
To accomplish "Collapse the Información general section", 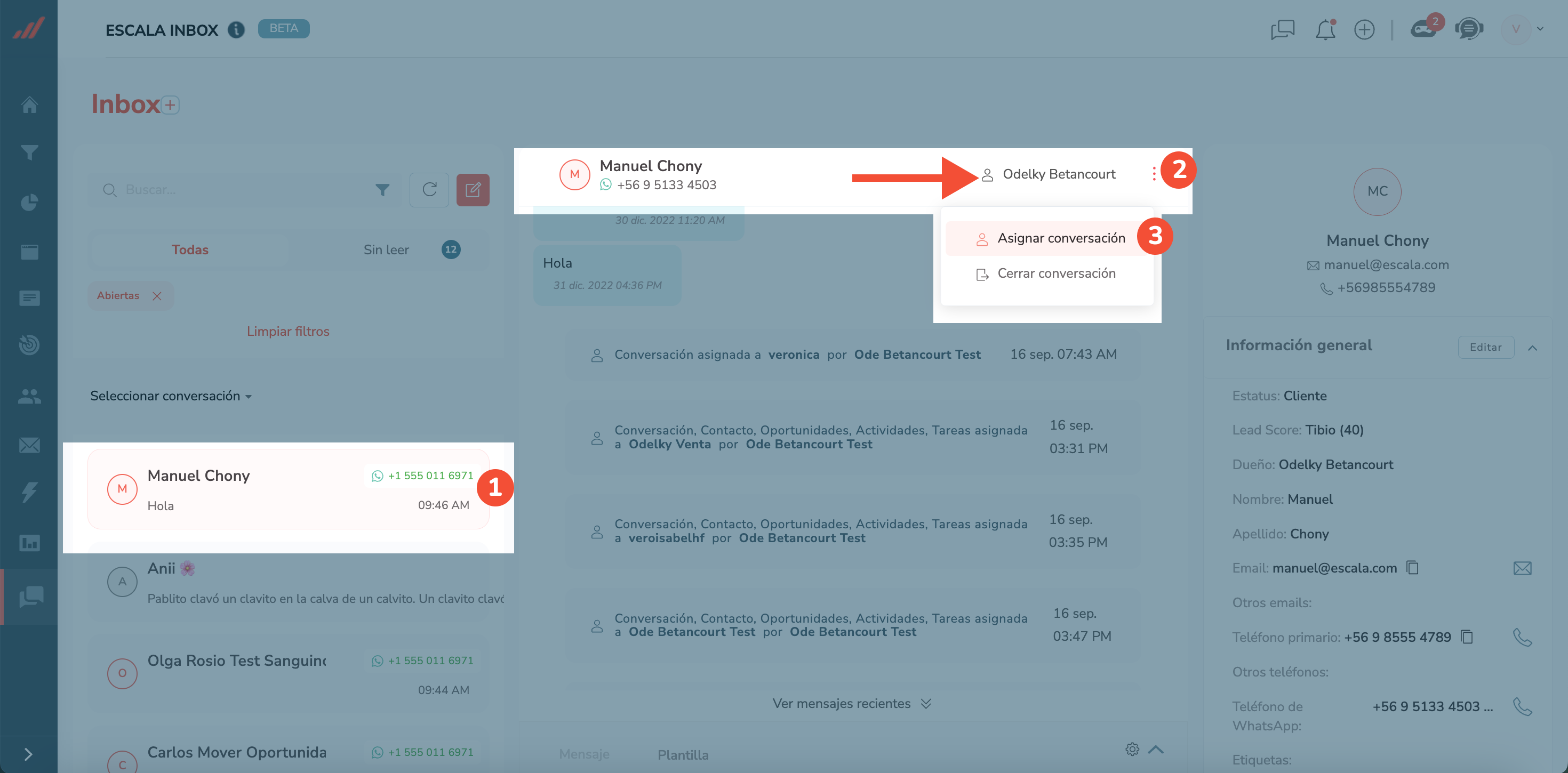I will tap(1532, 348).
